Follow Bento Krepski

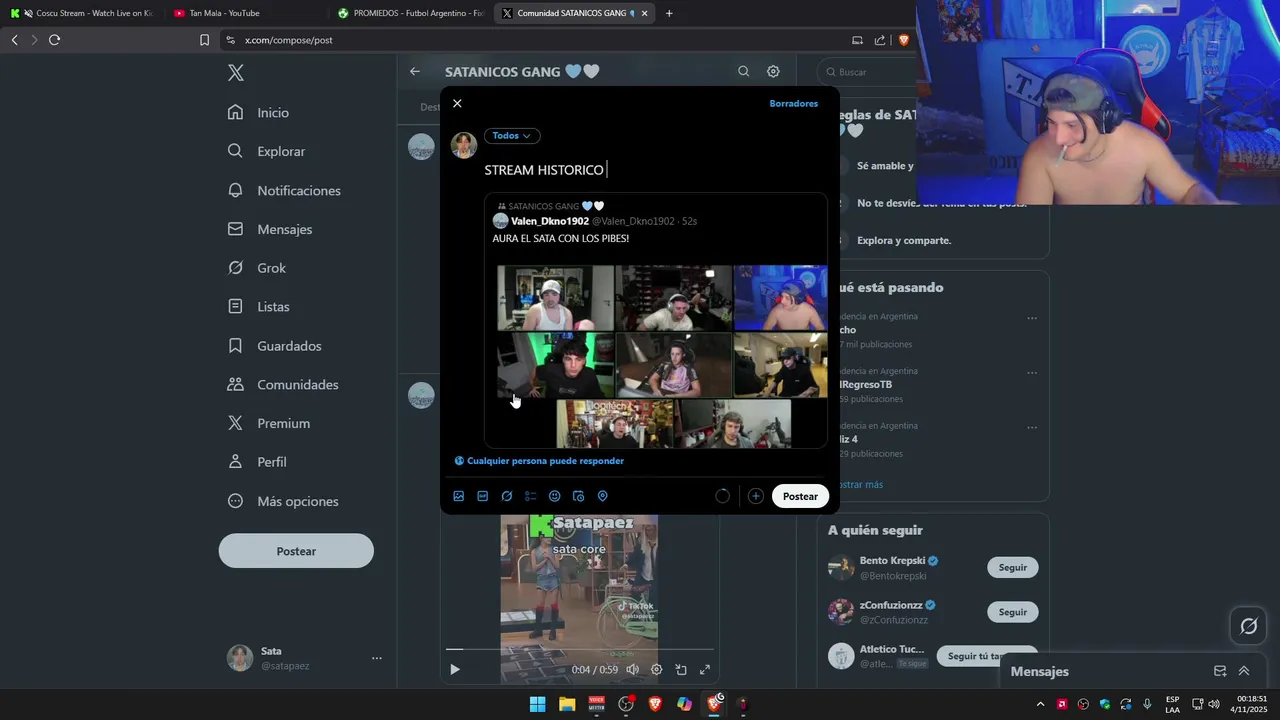pyautogui.click(x=1012, y=568)
